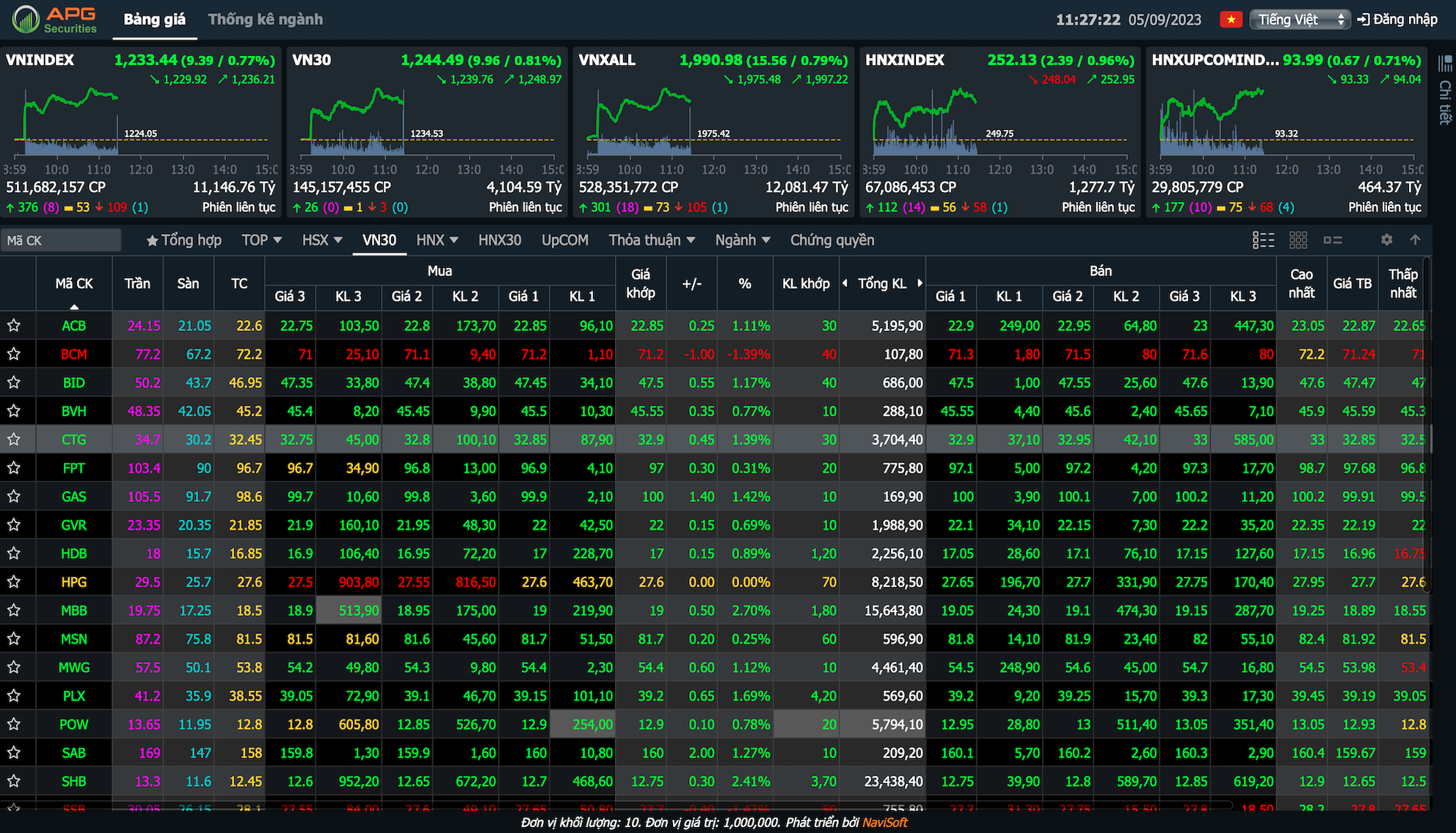
Task: Toggle favorite star for PLX
Action: pos(13,696)
